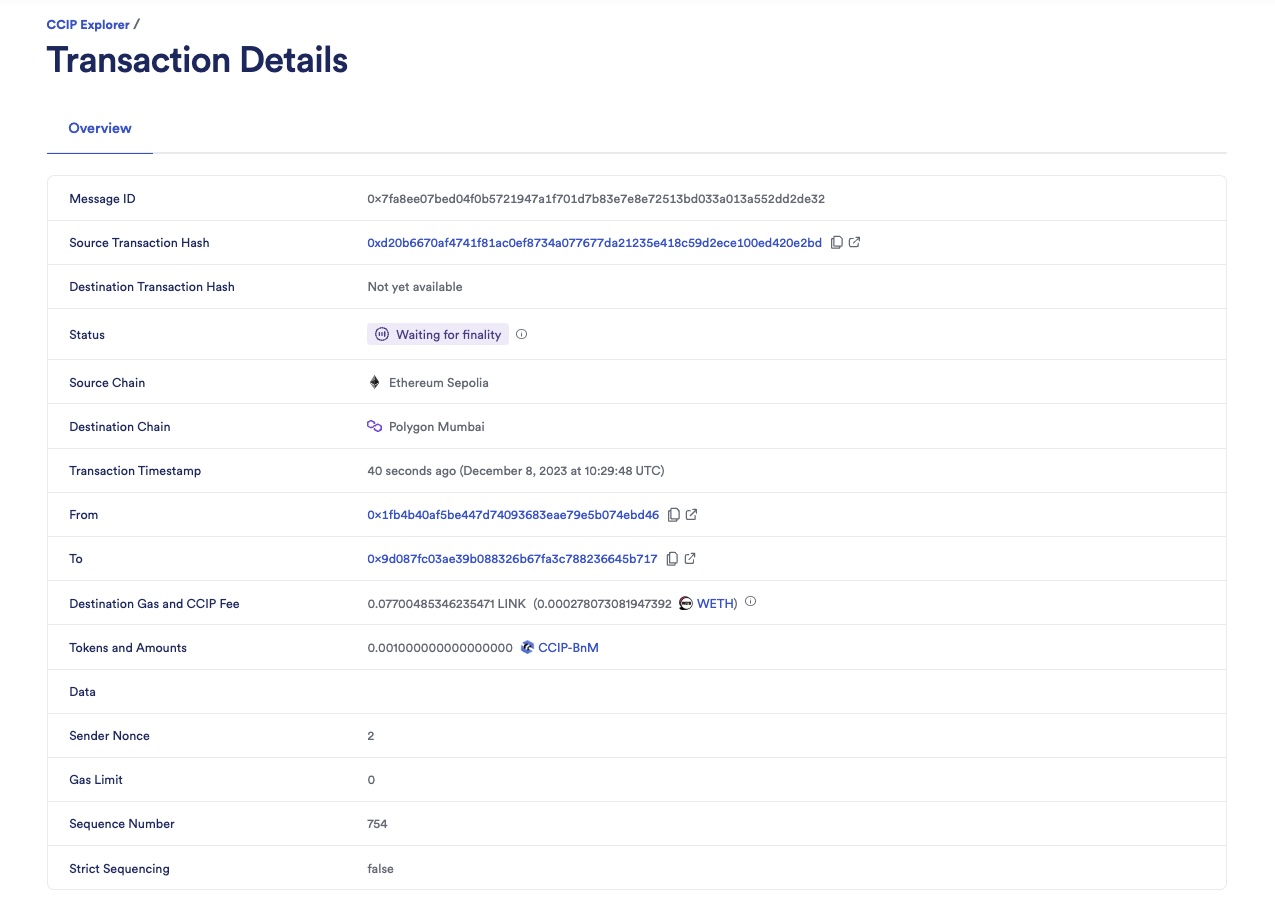Image resolution: width=1275 pixels, height=917 pixels.
Task: Click the info icon after the WETH fee
Action: point(750,602)
